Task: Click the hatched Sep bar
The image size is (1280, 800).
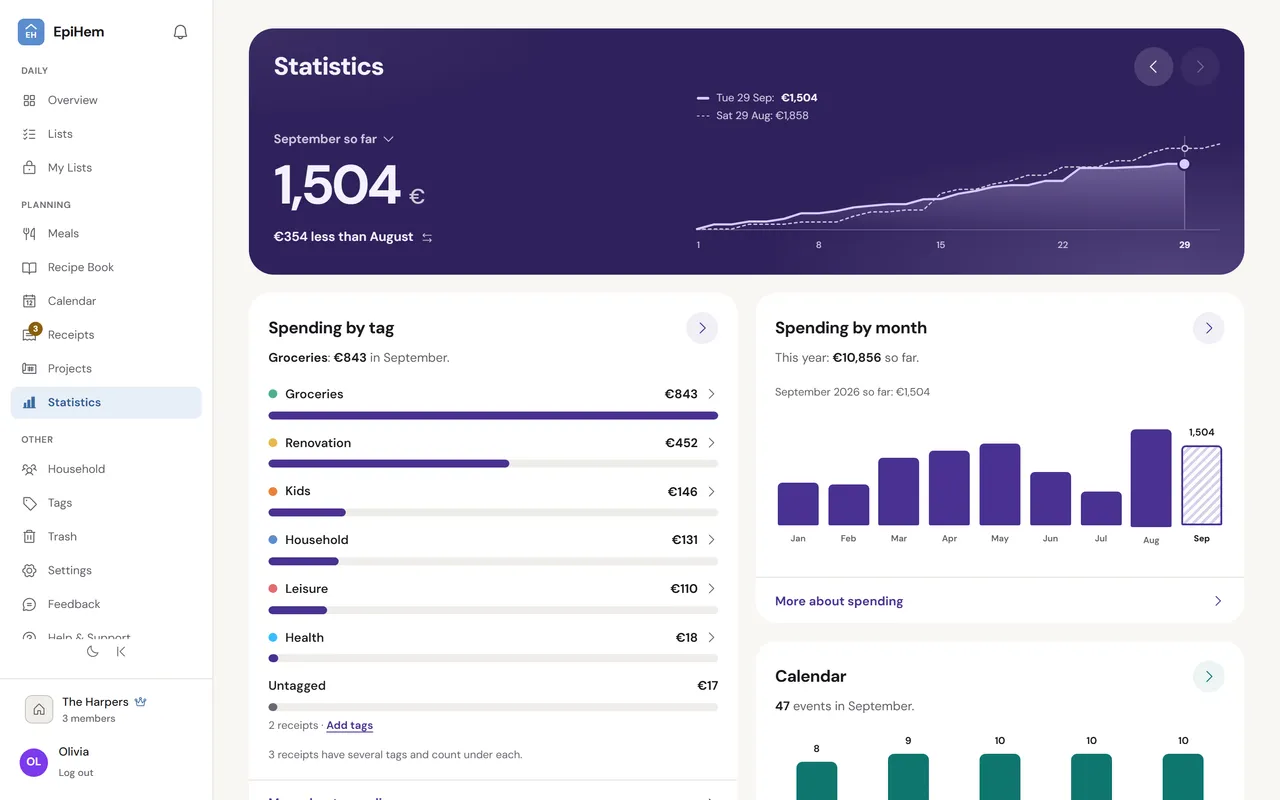Action: pyautogui.click(x=1202, y=485)
